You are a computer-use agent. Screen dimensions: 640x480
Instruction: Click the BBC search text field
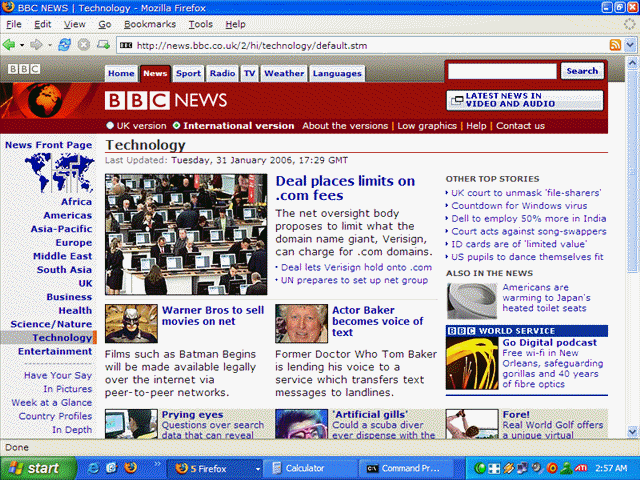pyautogui.click(x=502, y=71)
